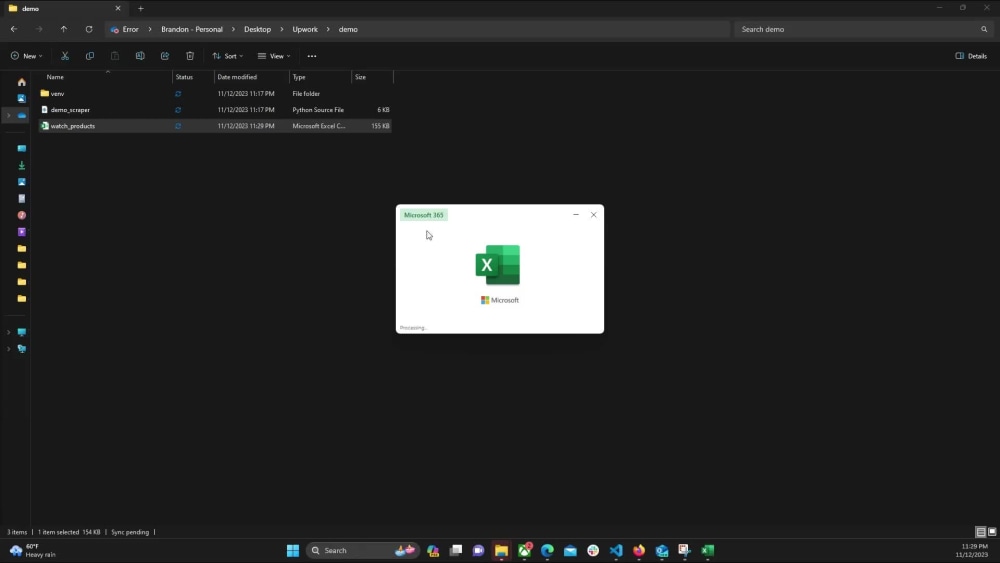1000x563 pixels.
Task: Open Network in the sidebar
Action: [22, 349]
